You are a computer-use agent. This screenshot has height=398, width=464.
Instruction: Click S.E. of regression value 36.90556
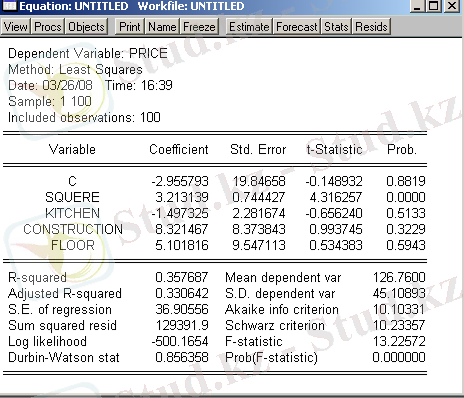[x=182, y=309]
